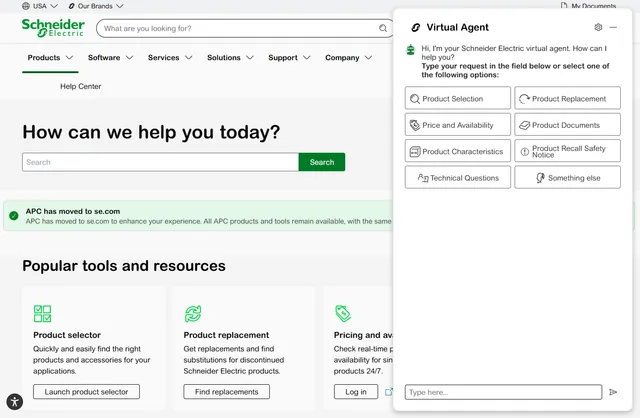Open the Solutions menu
Viewport: 640px width, 418px height.
pyautogui.click(x=224, y=58)
